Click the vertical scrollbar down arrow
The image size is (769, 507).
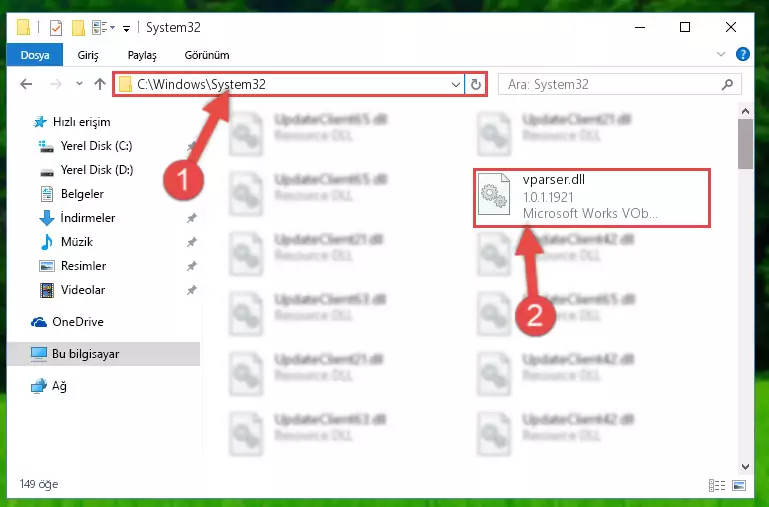[x=745, y=467]
